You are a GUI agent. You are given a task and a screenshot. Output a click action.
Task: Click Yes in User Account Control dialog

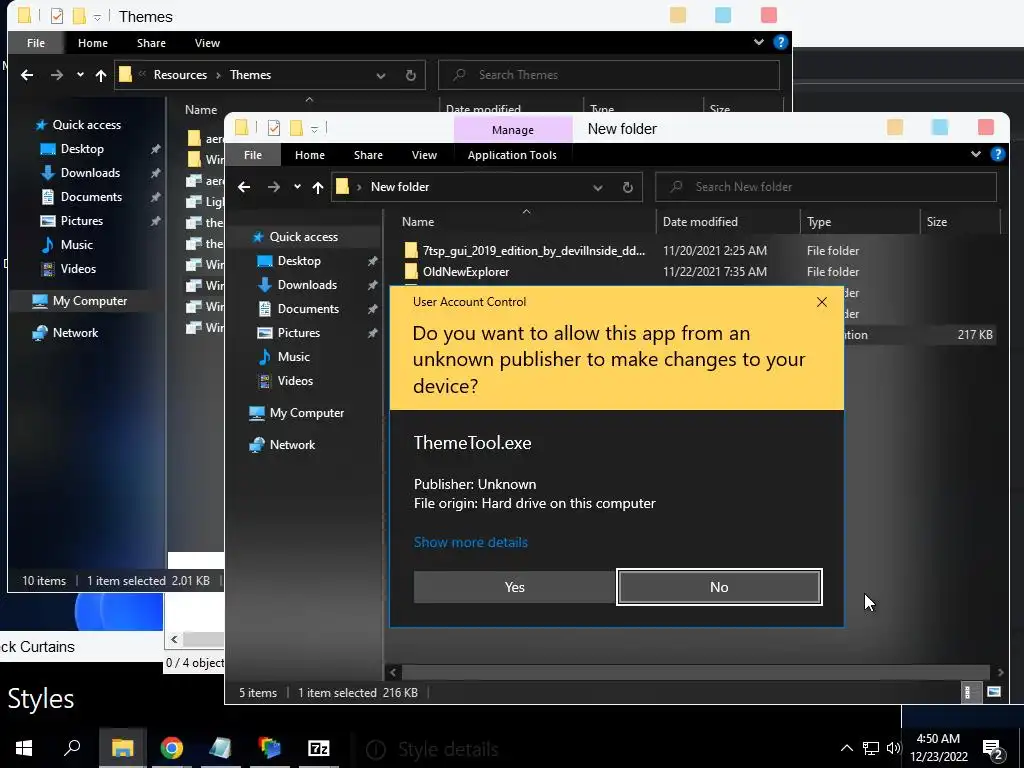tap(514, 587)
